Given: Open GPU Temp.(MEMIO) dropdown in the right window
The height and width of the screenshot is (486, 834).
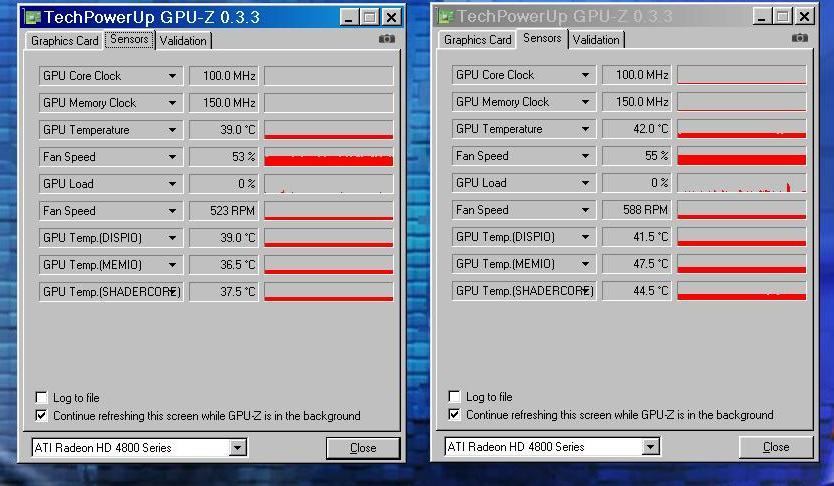Looking at the screenshot, I should [x=585, y=264].
